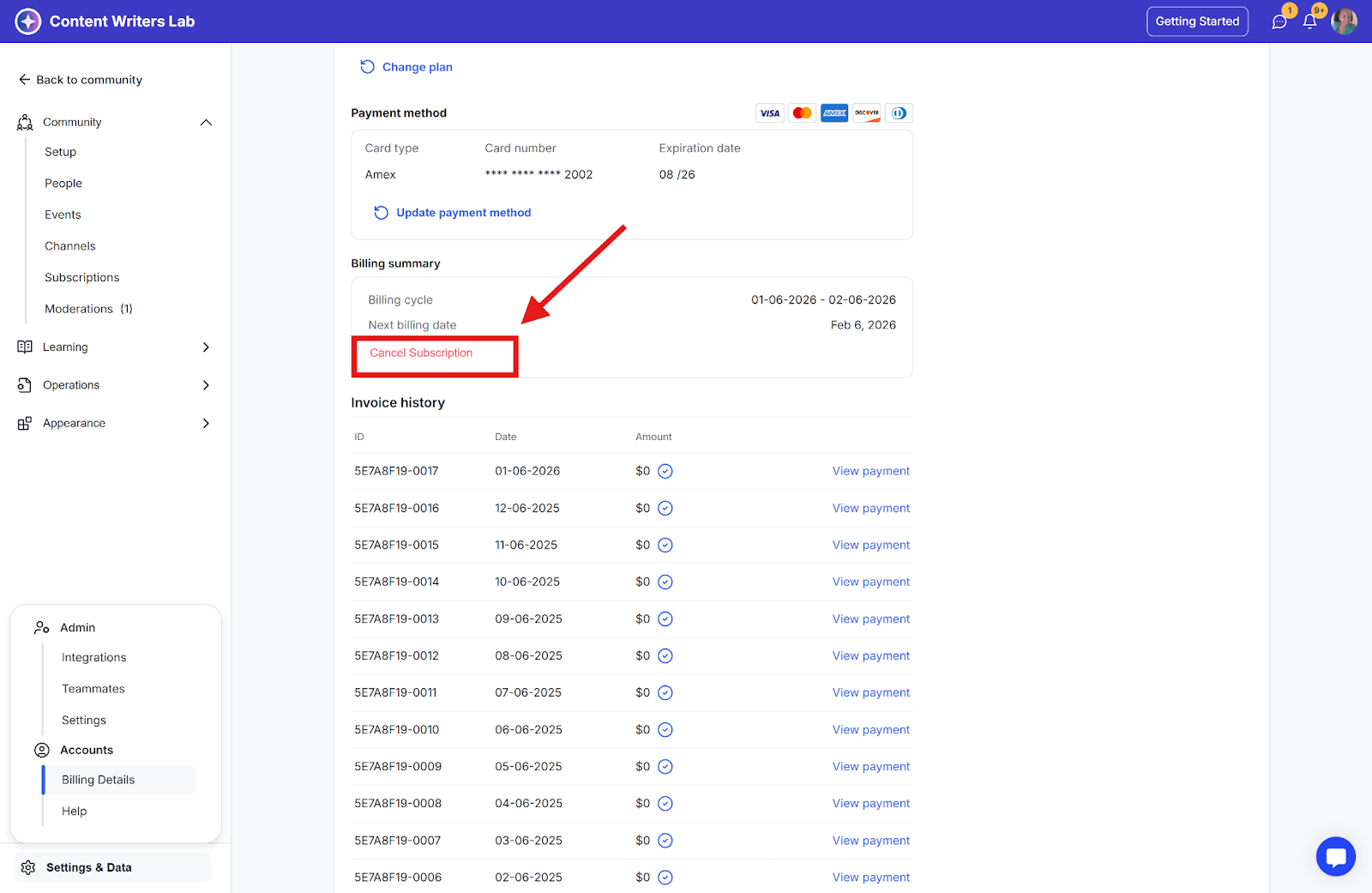Select Teammates under Admin
This screenshot has width=1372, height=893.
pyautogui.click(x=93, y=689)
